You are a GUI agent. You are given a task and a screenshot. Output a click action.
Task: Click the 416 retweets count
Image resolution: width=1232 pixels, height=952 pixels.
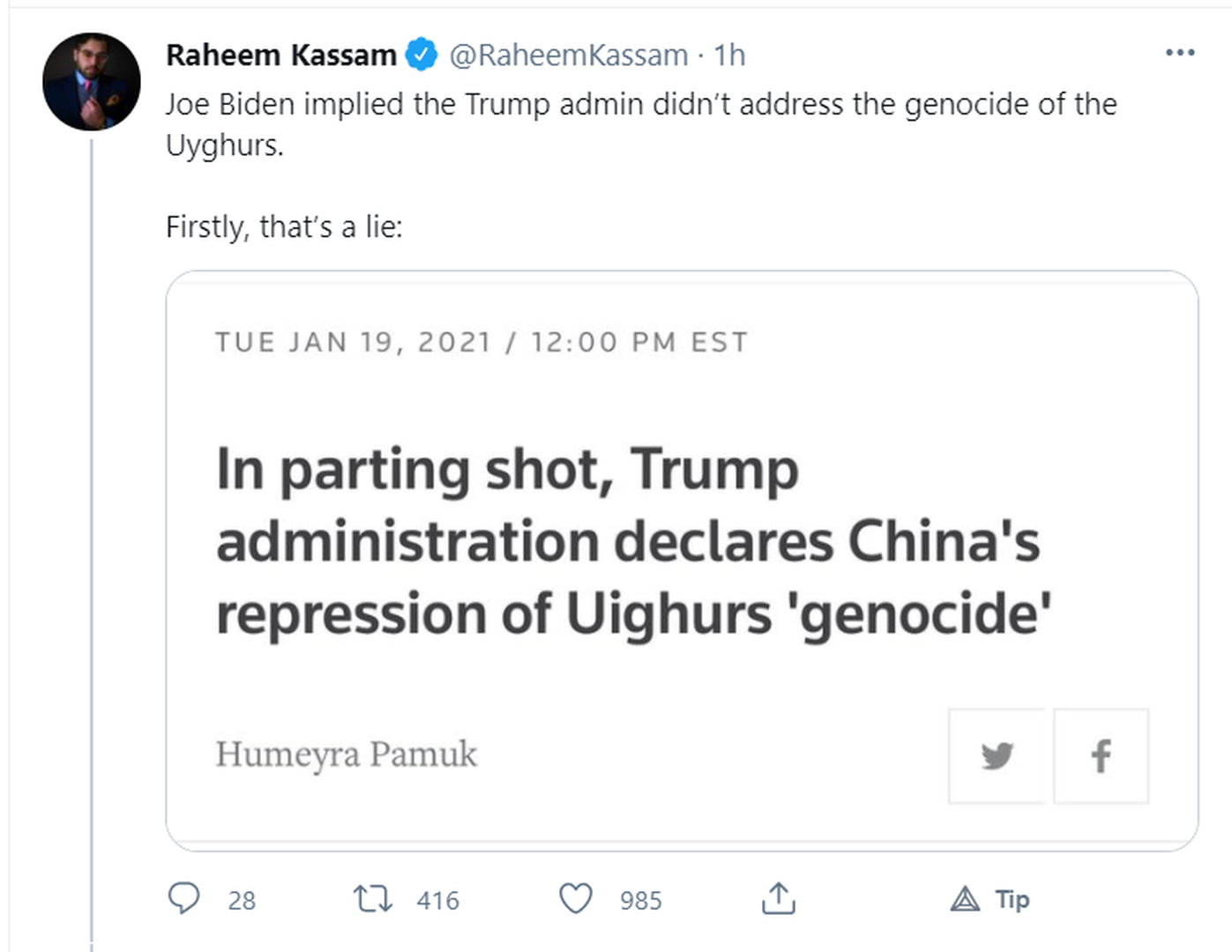point(437,900)
